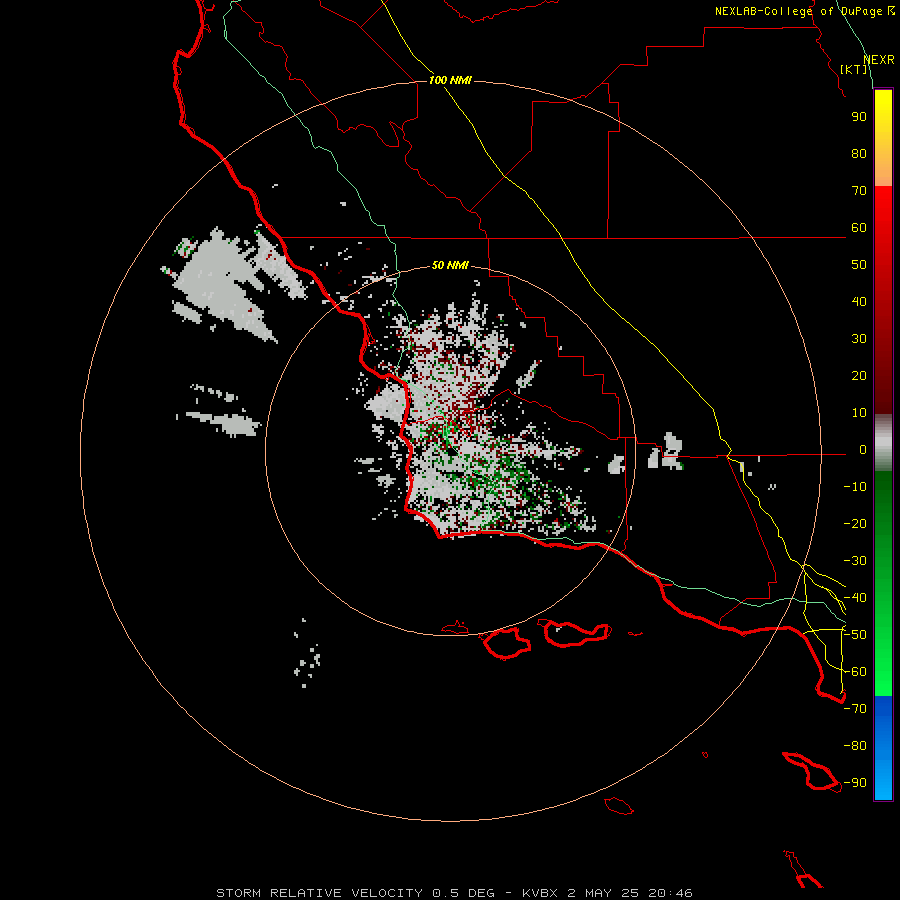Click the "[KT]" units label
The height and width of the screenshot is (900, 900).
854,69
